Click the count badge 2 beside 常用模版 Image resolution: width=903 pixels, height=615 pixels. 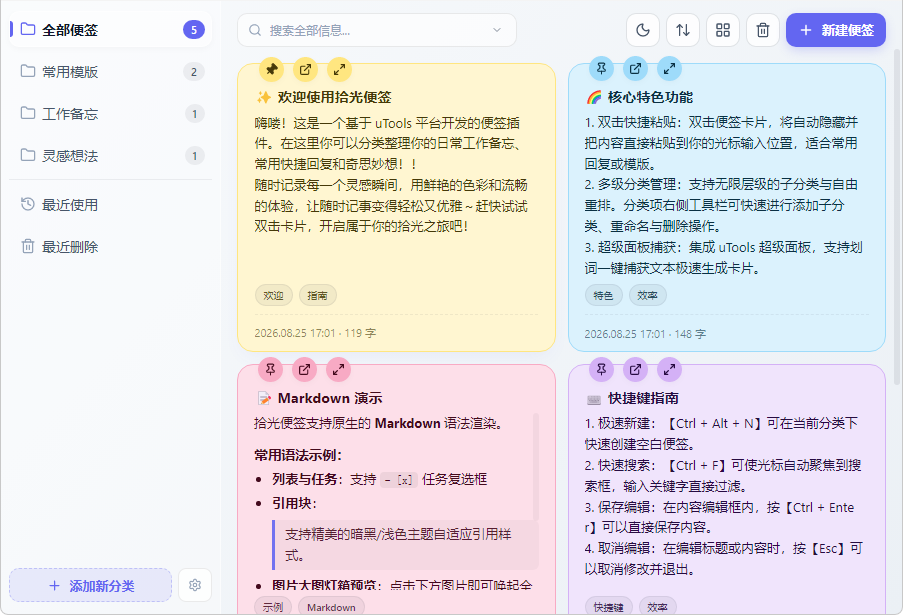[x=194, y=71]
